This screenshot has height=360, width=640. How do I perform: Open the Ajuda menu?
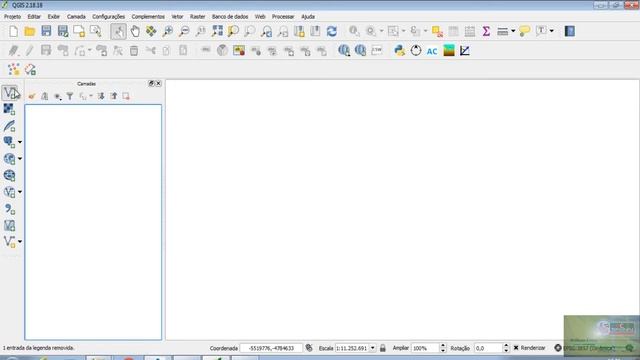(x=308, y=17)
